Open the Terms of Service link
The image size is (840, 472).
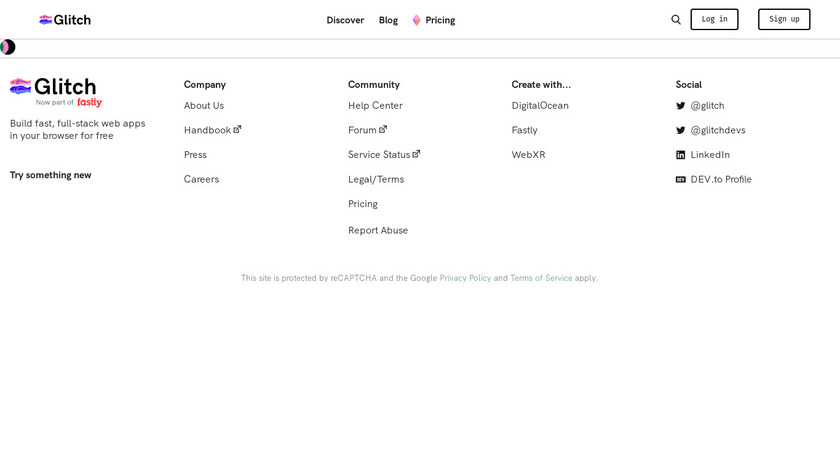pyautogui.click(x=541, y=278)
